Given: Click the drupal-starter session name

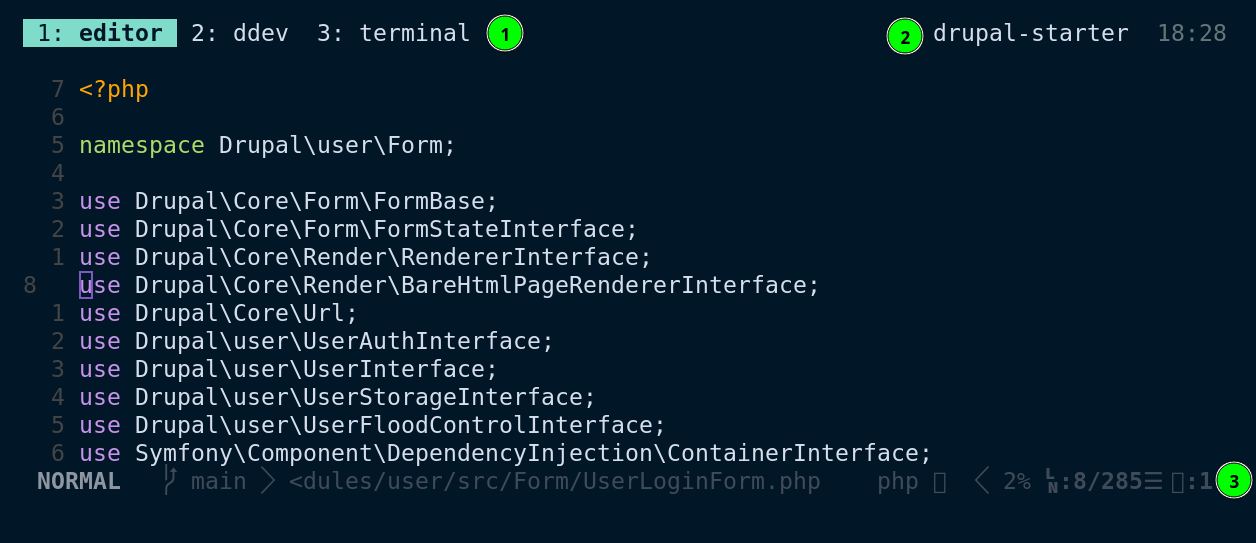Looking at the screenshot, I should tap(1030, 33).
